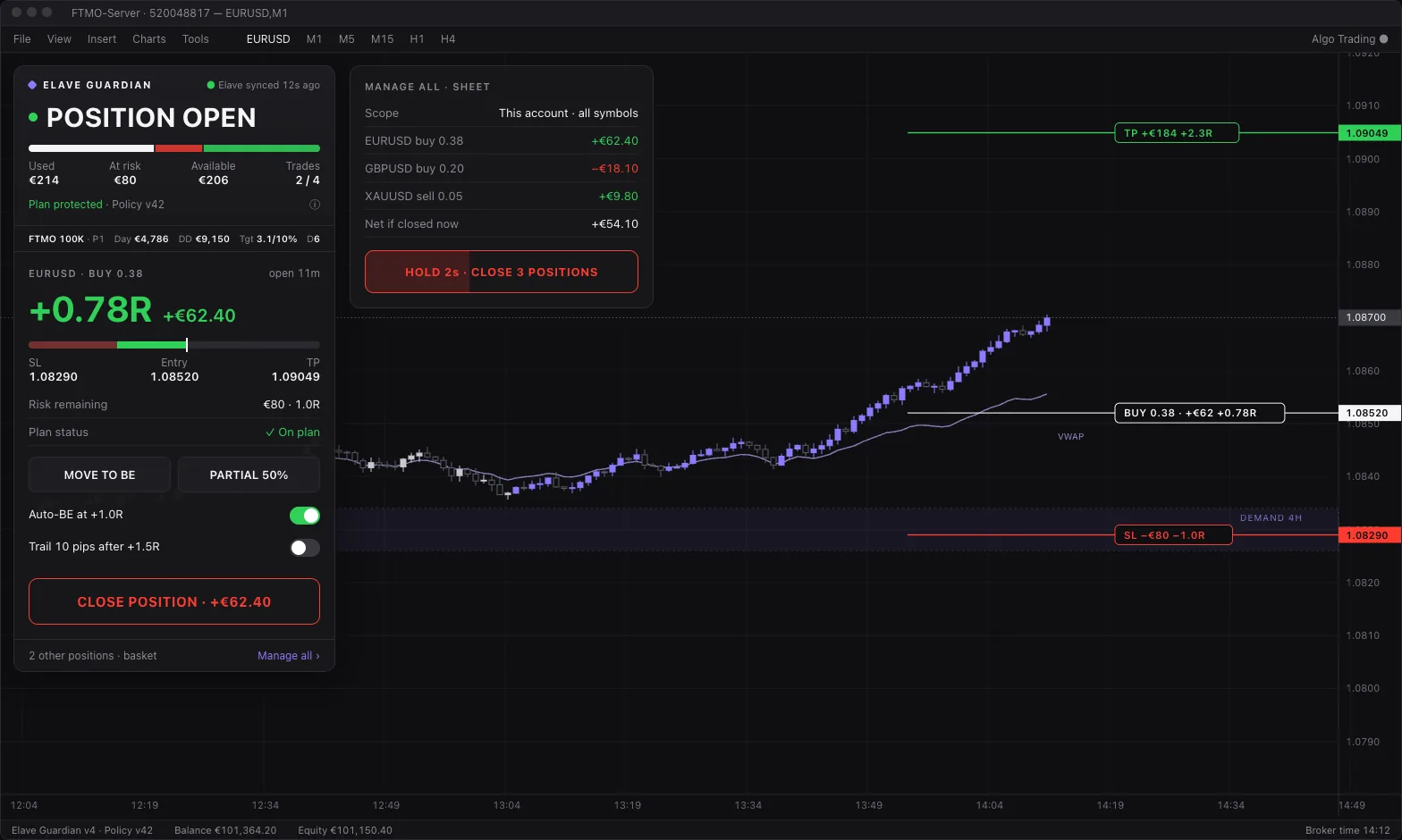1402x840 pixels.
Task: Click HOLD 2s CLOSE 3 POSITIONS button
Action: coord(502,272)
